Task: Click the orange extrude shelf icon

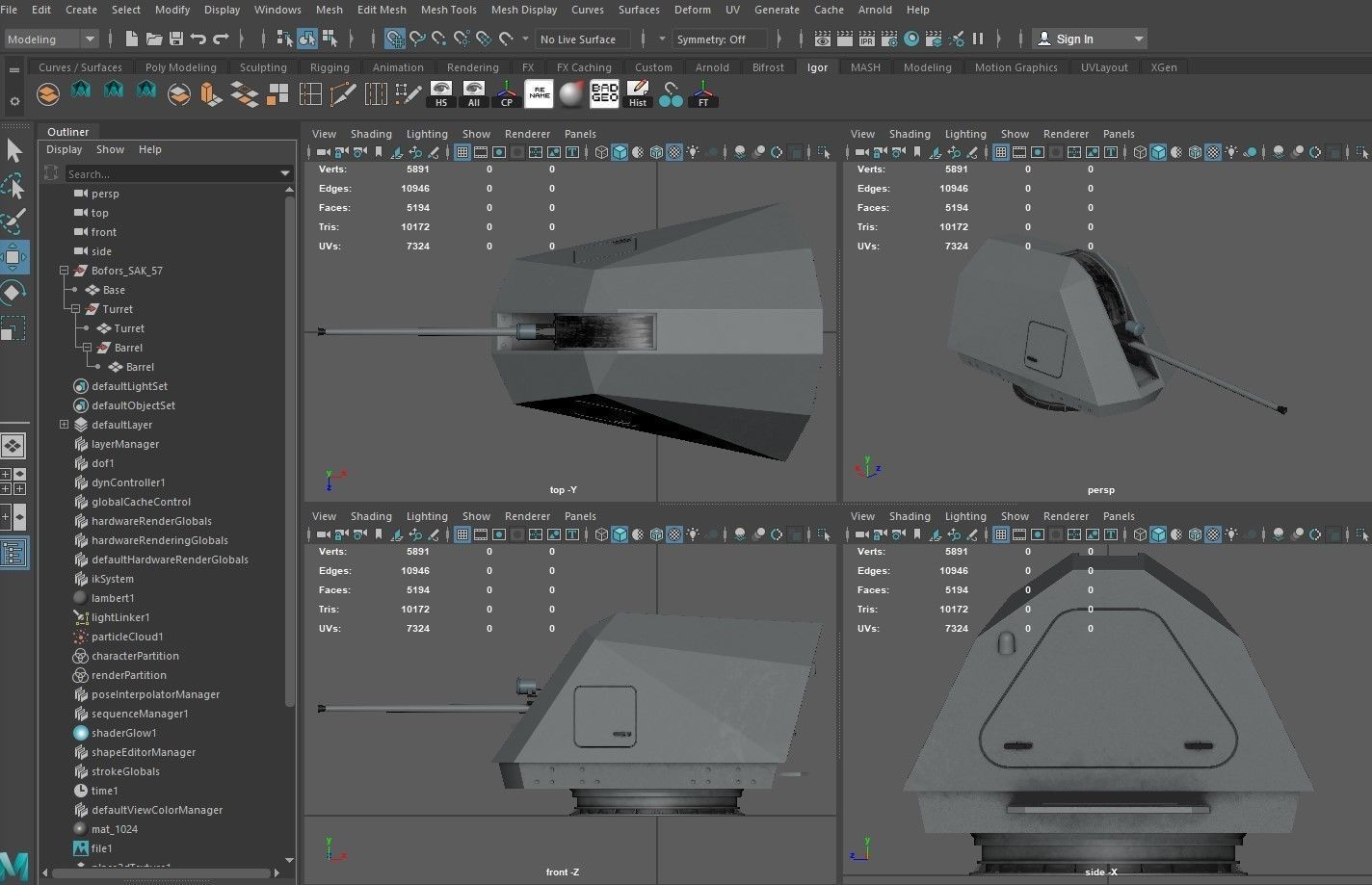Action: click(211, 93)
